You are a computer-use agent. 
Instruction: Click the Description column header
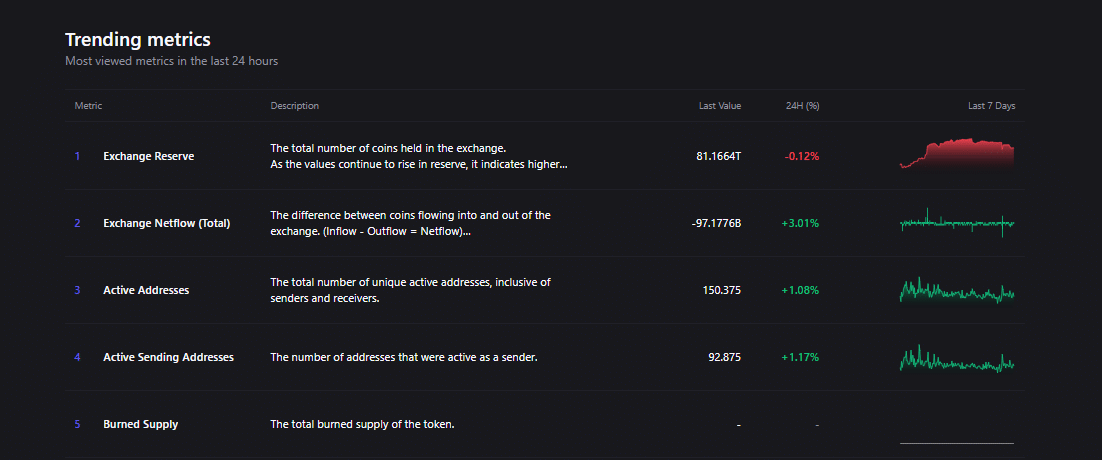click(295, 106)
